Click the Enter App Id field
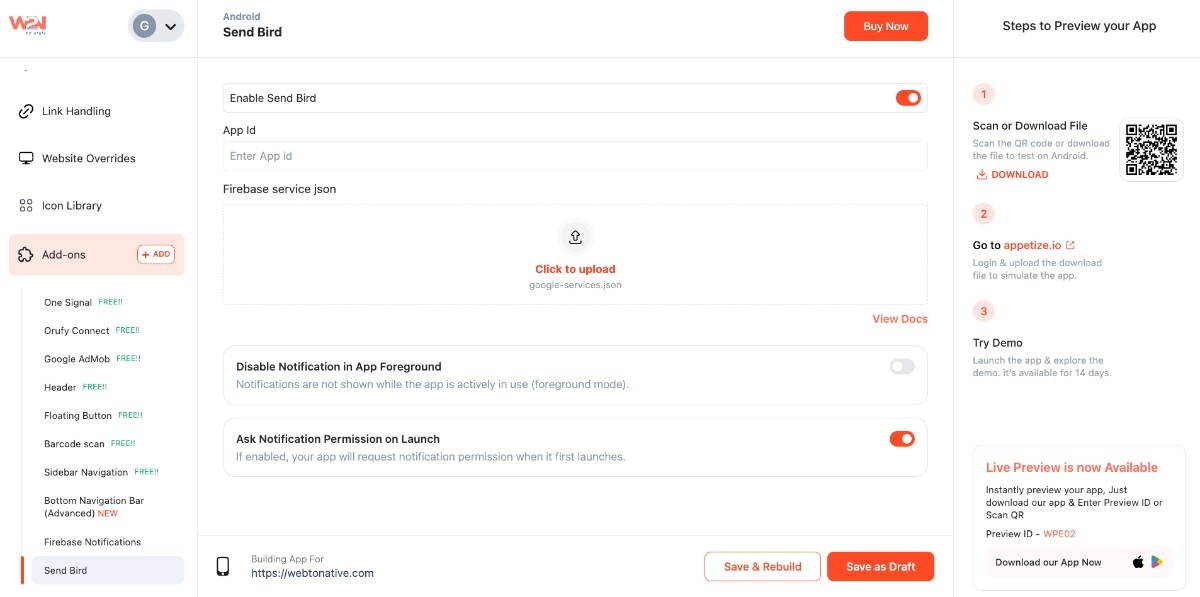This screenshot has width=1200, height=597. tap(575, 156)
